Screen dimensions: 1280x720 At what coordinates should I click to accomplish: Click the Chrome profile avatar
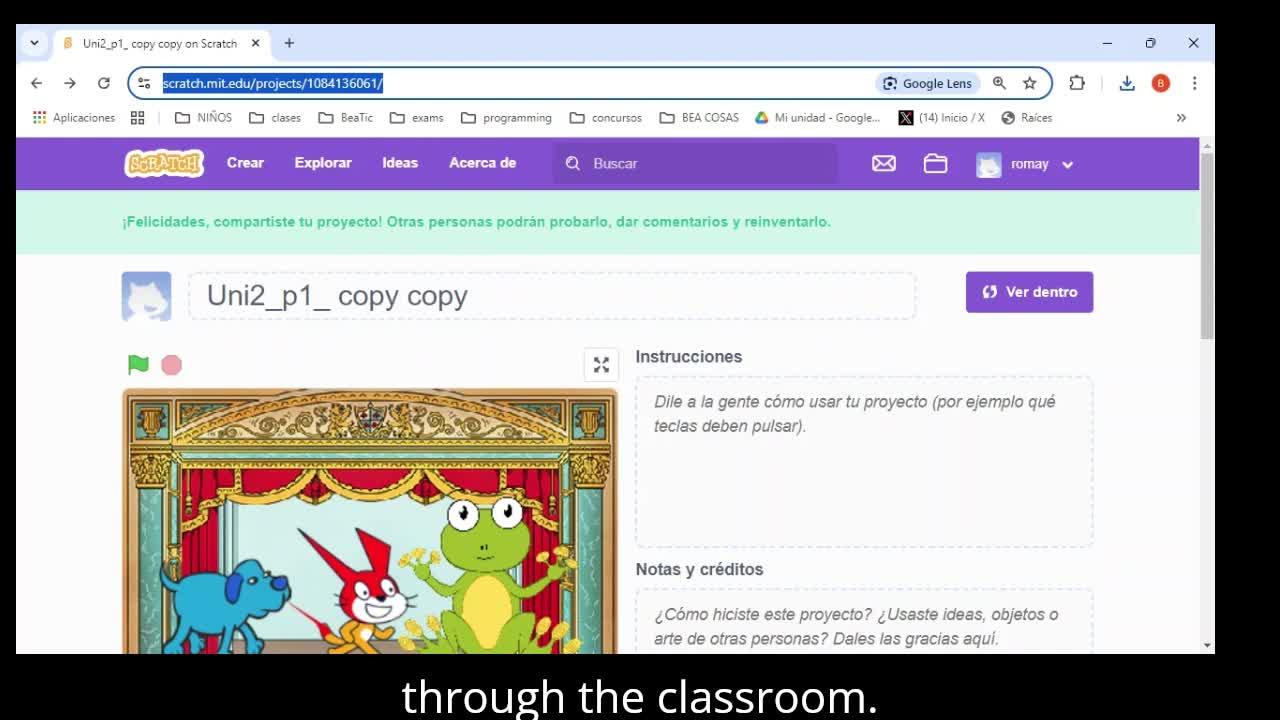coord(1161,83)
